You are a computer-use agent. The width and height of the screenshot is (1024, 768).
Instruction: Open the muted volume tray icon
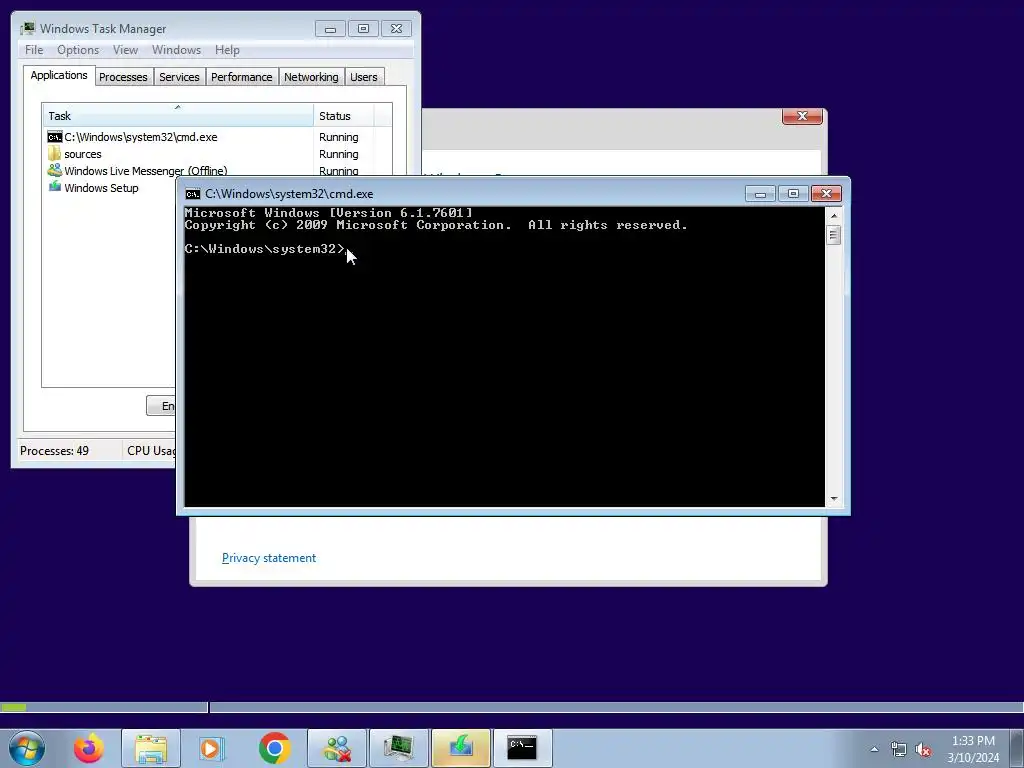point(923,749)
